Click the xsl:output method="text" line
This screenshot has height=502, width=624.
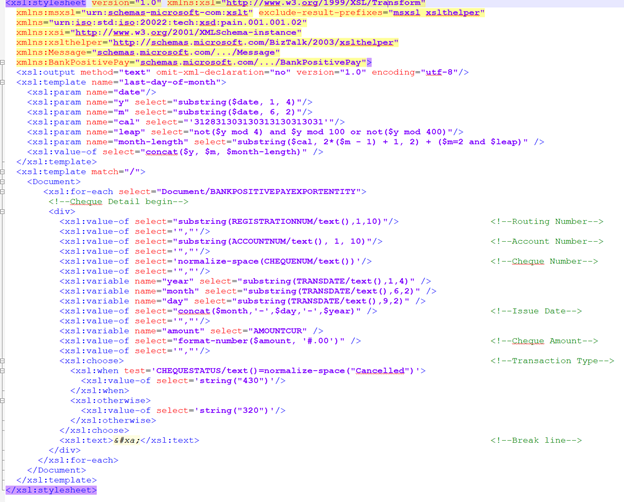242,72
